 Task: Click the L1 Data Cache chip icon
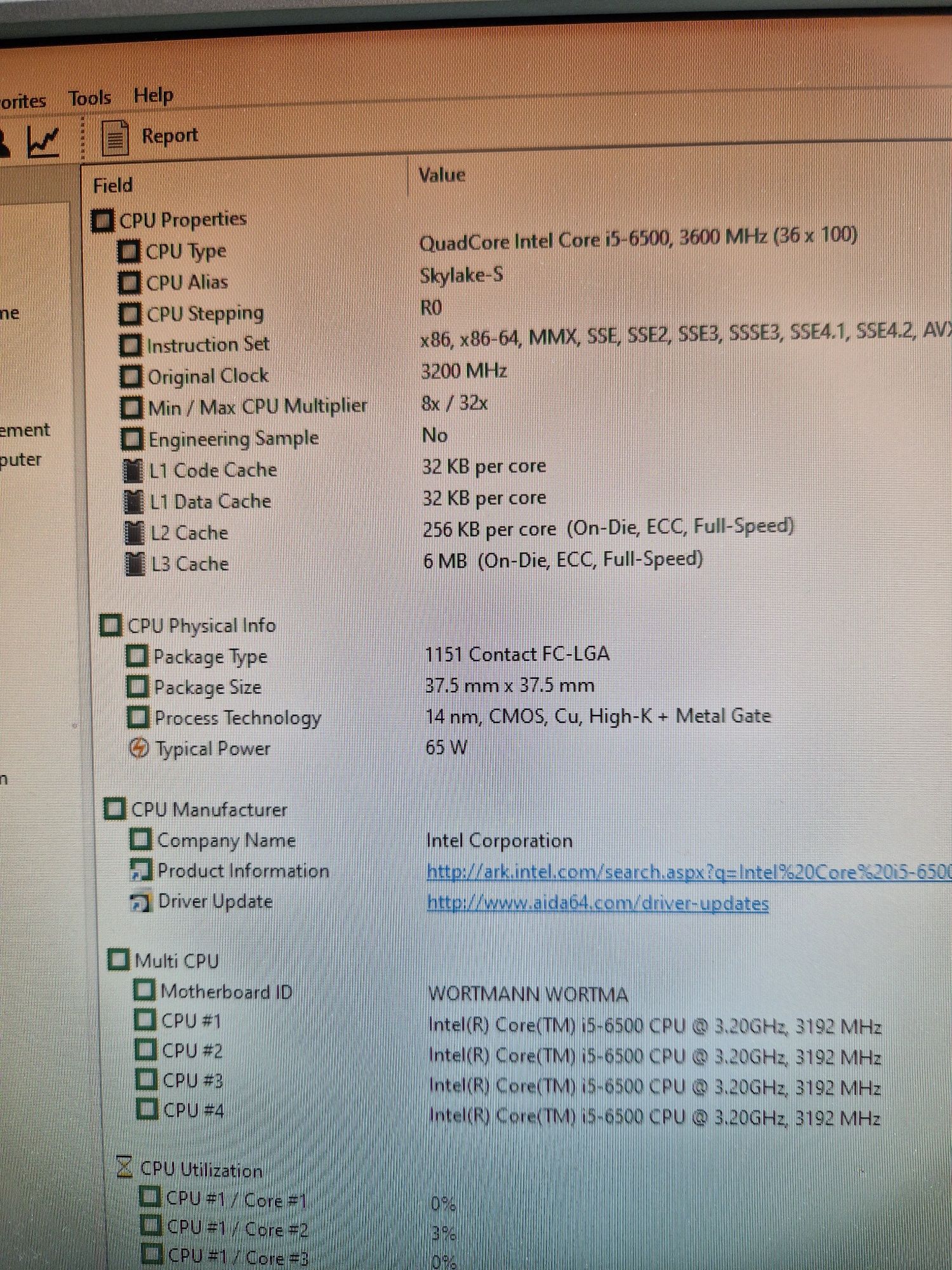point(134,502)
